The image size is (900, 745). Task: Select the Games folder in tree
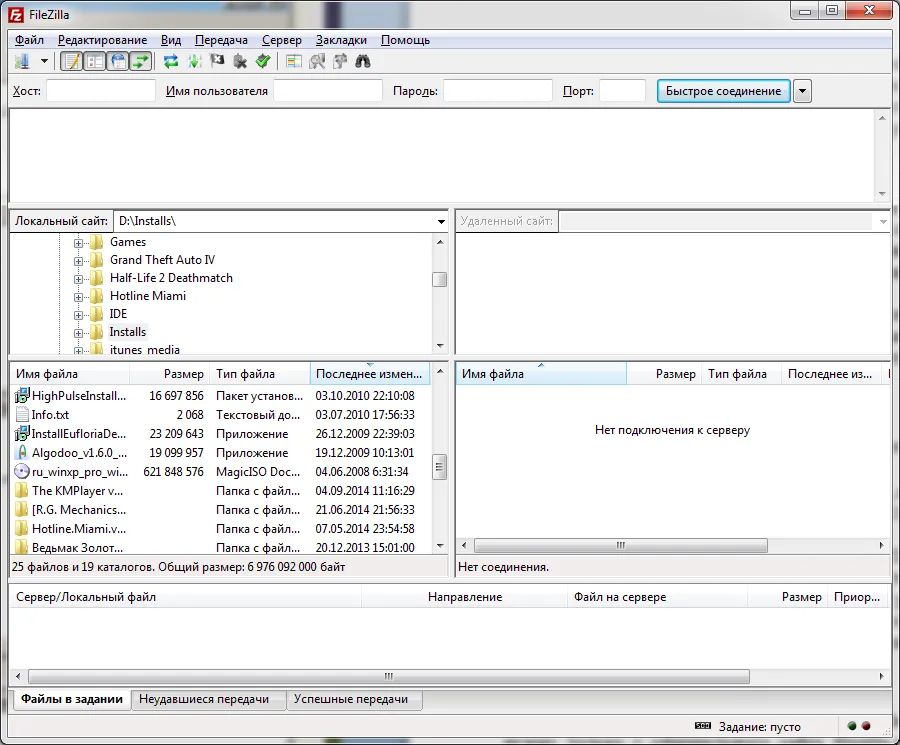point(127,242)
